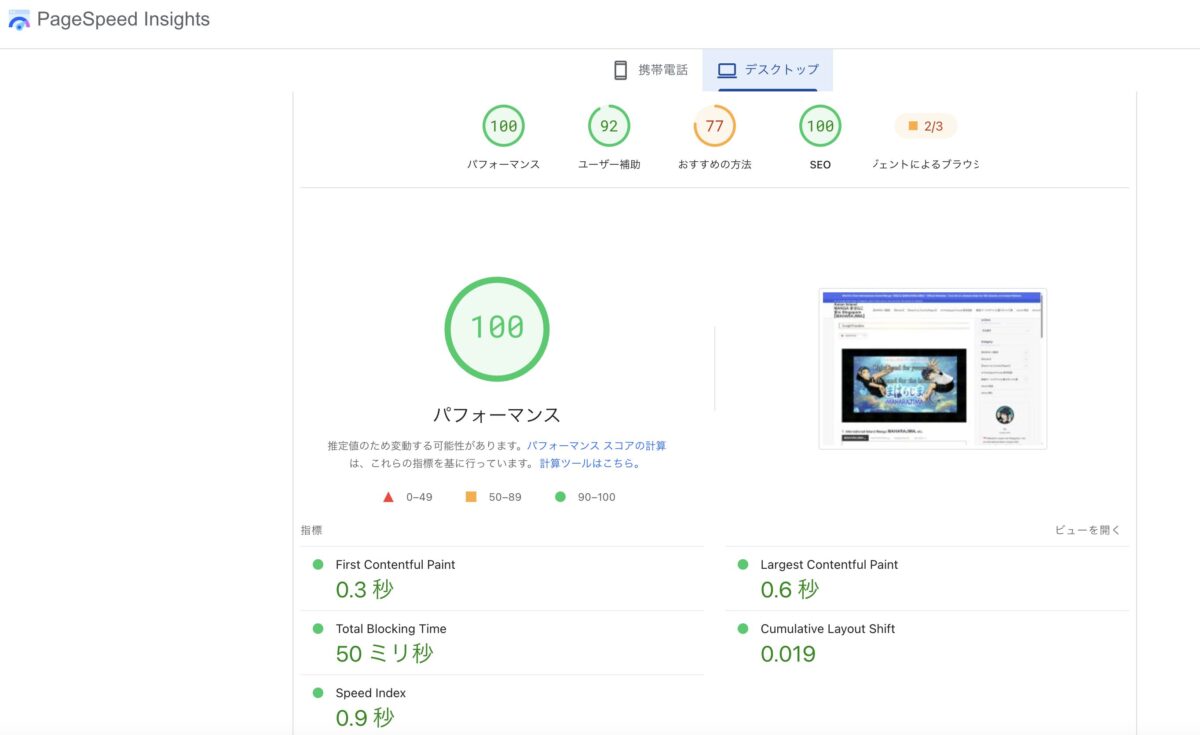This screenshot has width=1200, height=735.
Task: Click the red triangle 0–49 legend icon
Action: (389, 497)
